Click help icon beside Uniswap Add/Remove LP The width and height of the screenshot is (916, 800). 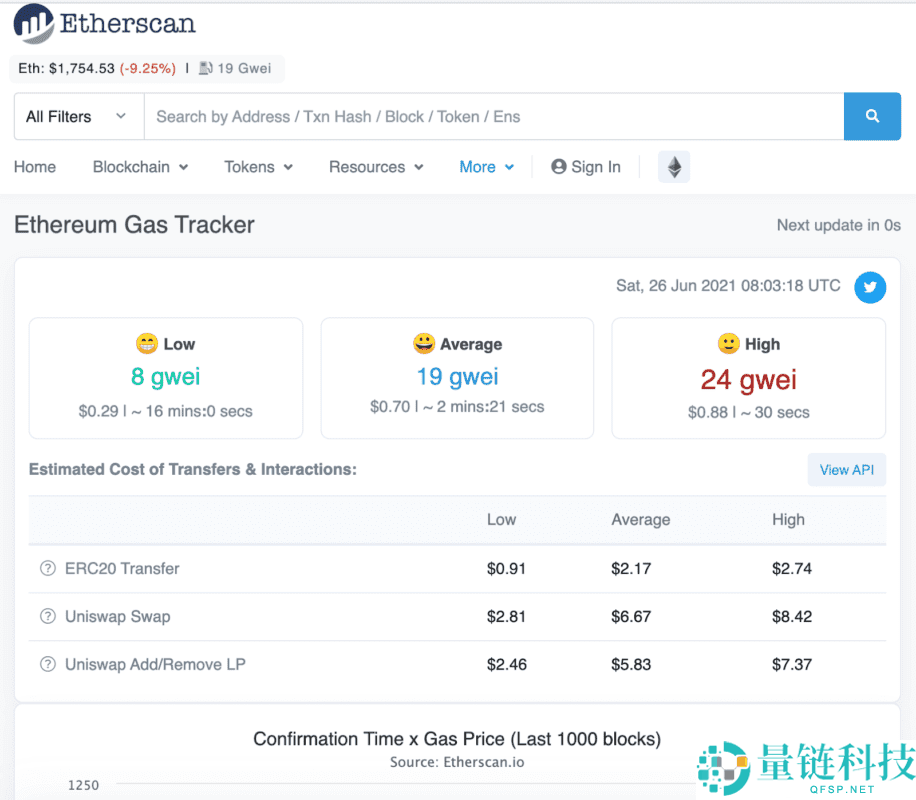[x=47, y=665]
